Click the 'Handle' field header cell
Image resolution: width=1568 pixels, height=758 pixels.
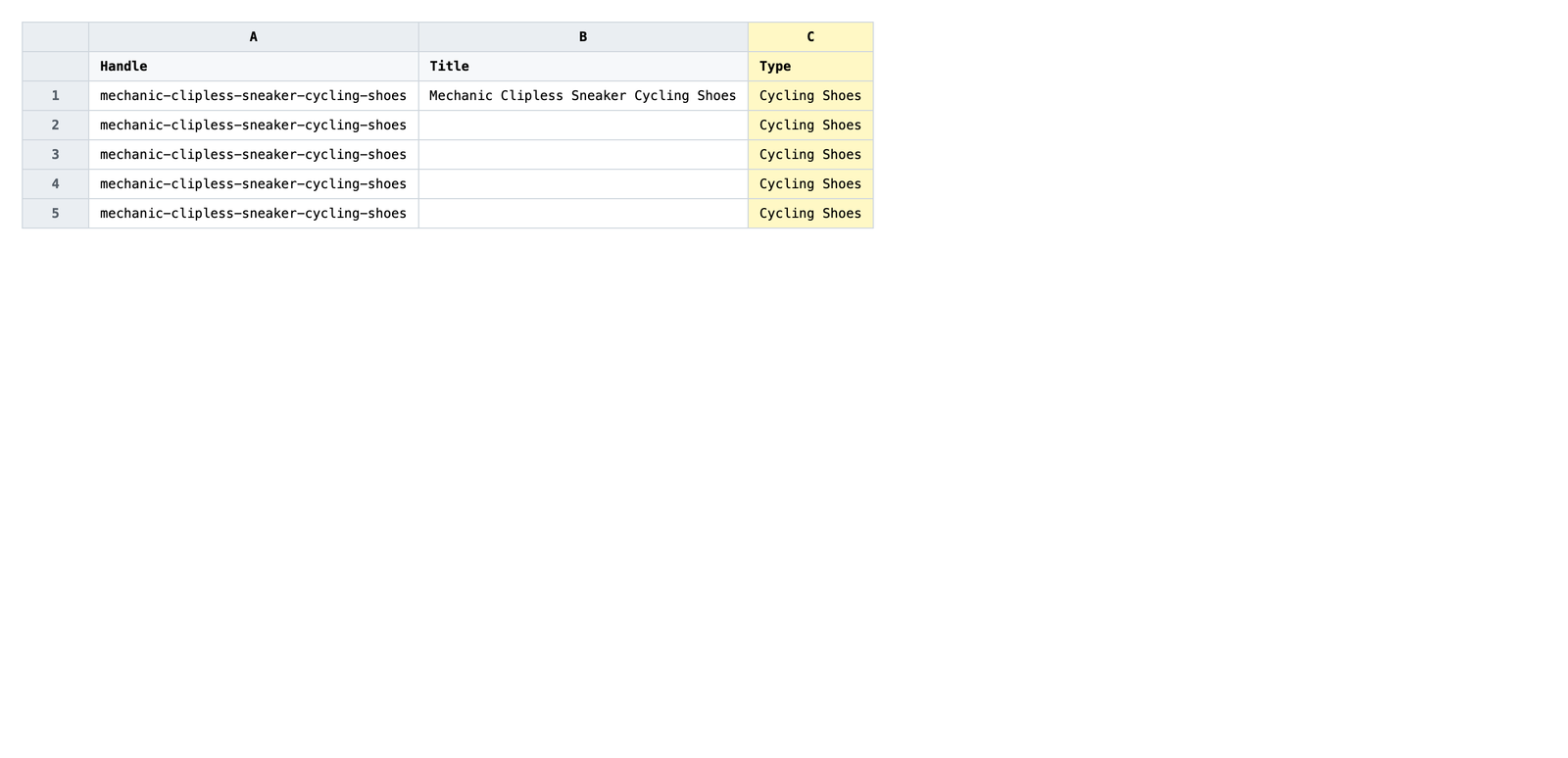(x=253, y=67)
